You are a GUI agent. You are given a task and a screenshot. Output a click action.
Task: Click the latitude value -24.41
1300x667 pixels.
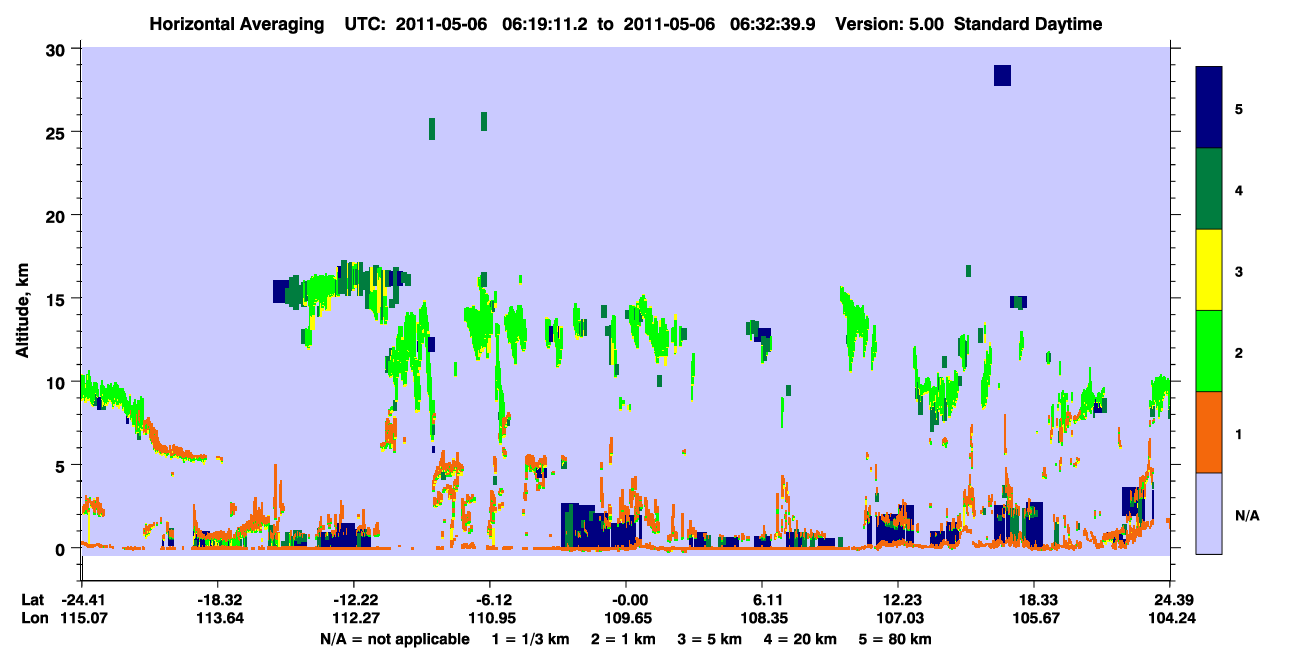point(81,600)
